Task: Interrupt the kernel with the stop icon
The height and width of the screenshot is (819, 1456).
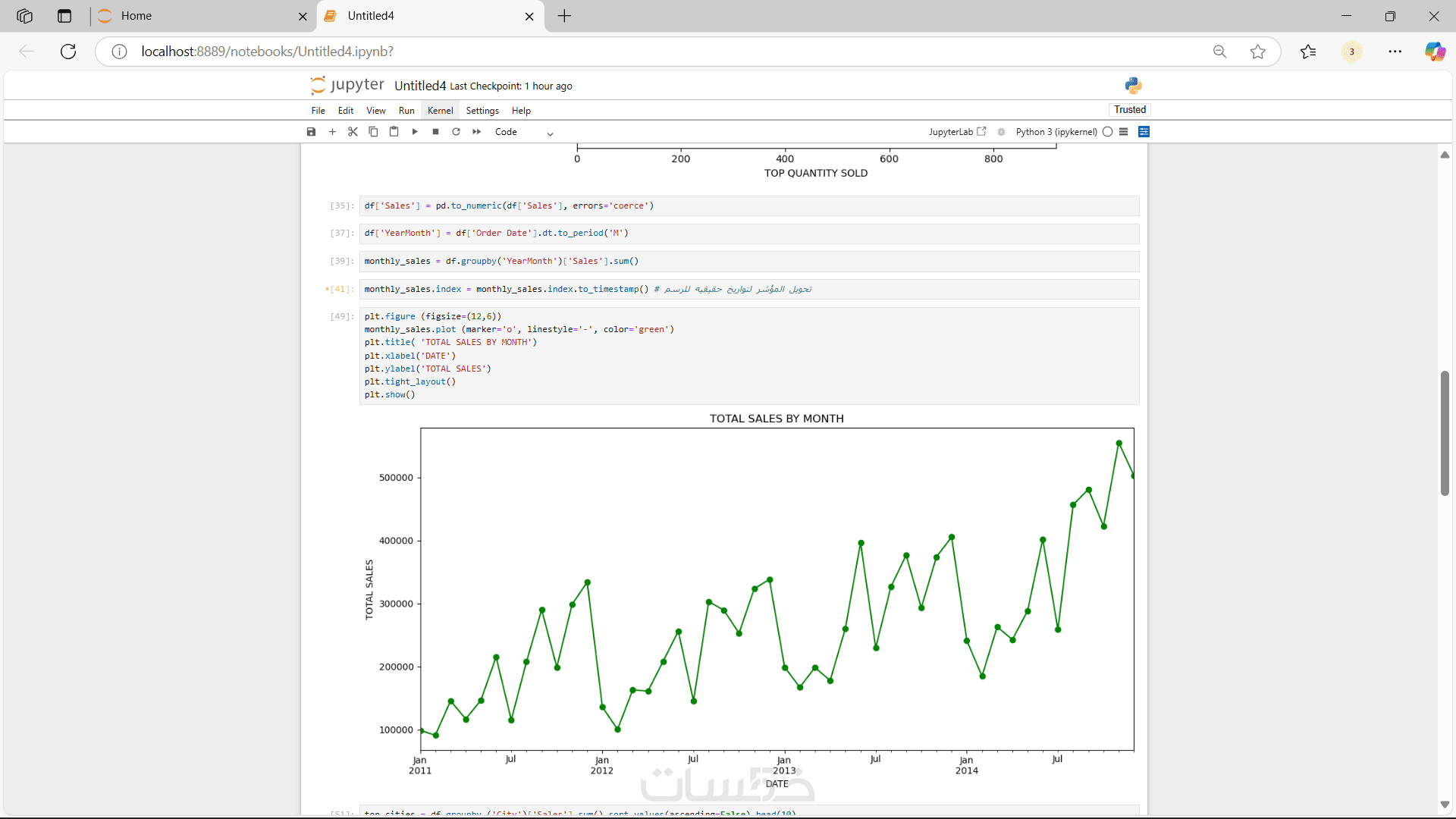Action: [435, 132]
